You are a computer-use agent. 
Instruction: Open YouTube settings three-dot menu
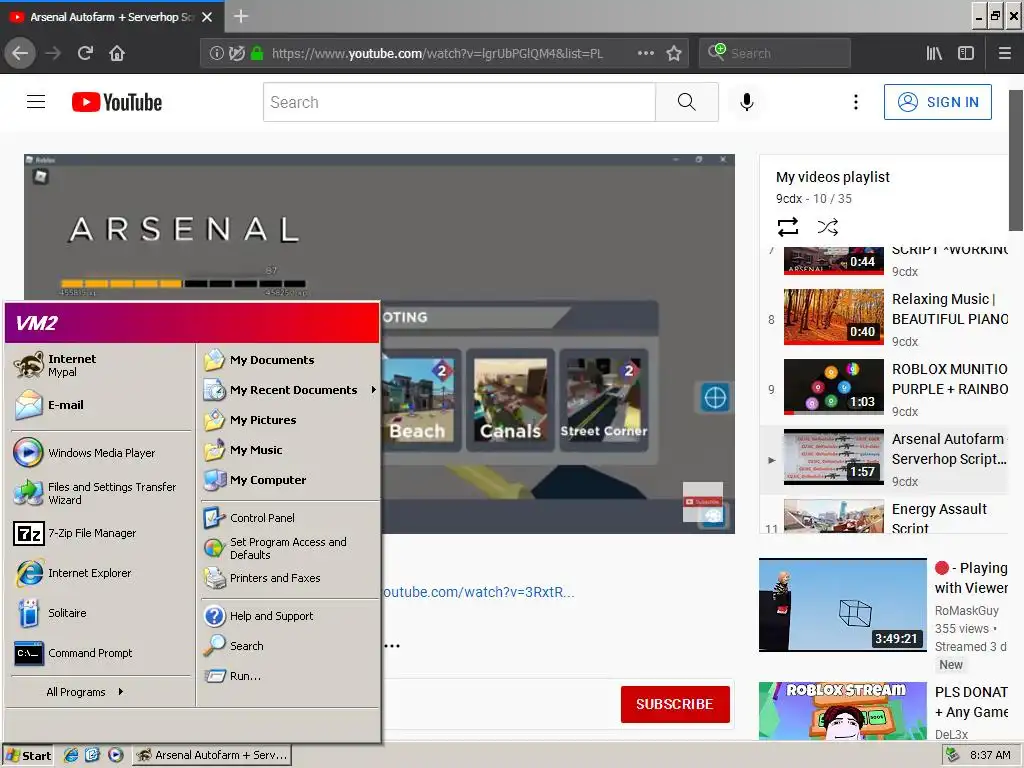click(856, 102)
